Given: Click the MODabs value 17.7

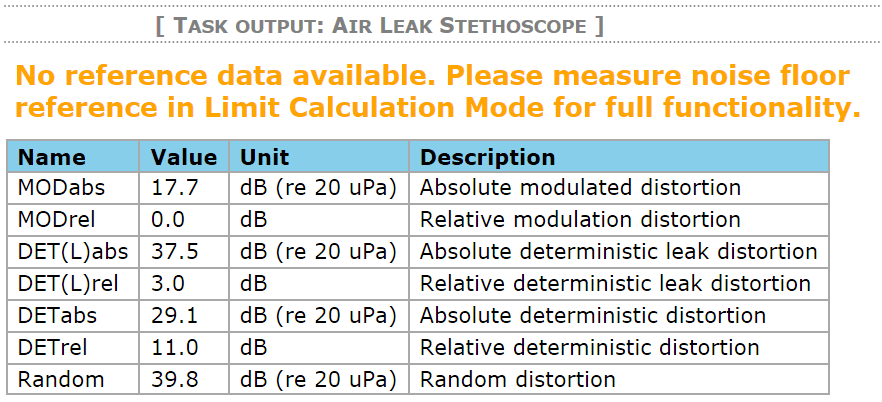Looking at the screenshot, I should click(x=184, y=188).
